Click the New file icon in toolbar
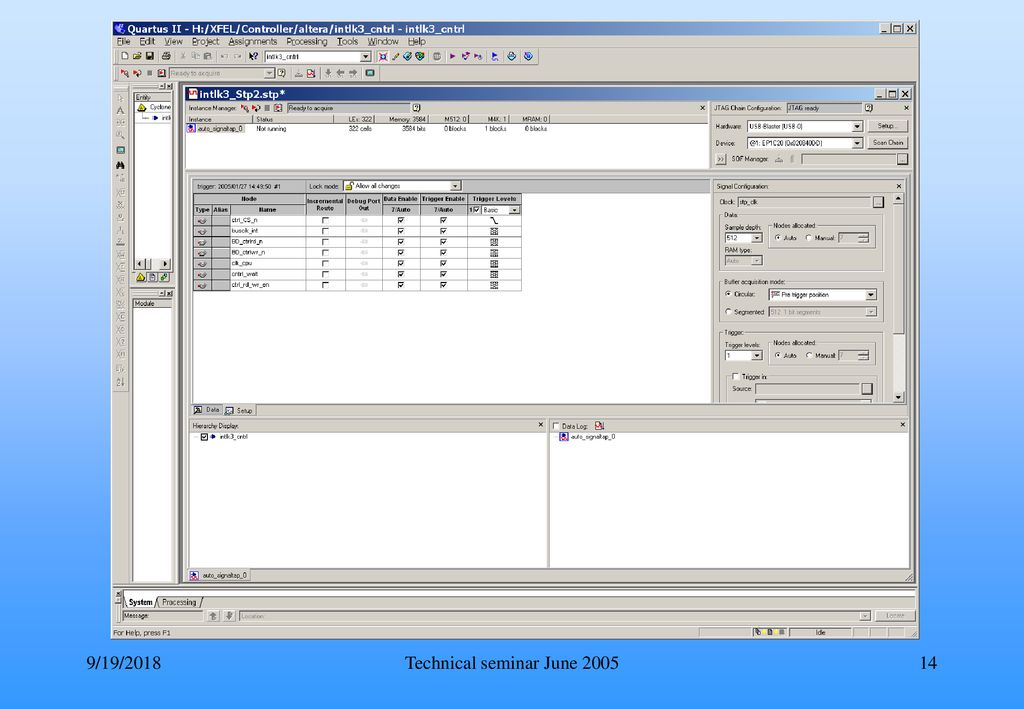Image resolution: width=1024 pixels, height=709 pixels. 125,56
